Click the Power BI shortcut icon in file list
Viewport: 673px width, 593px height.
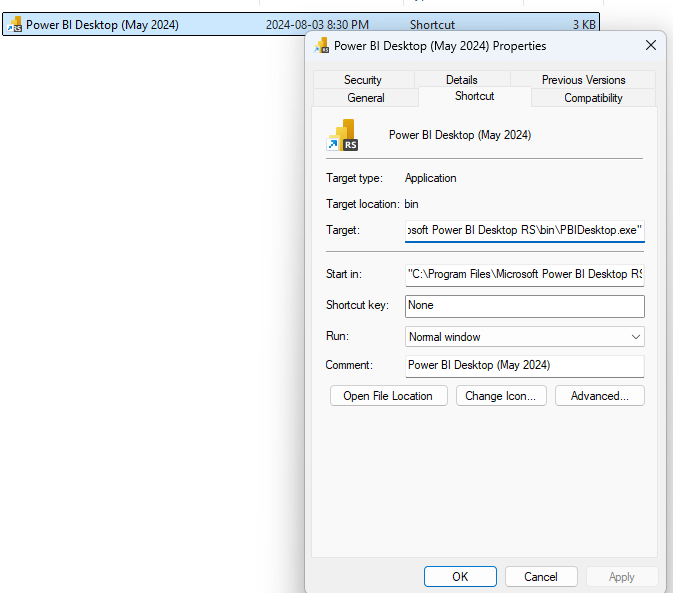coord(15,24)
